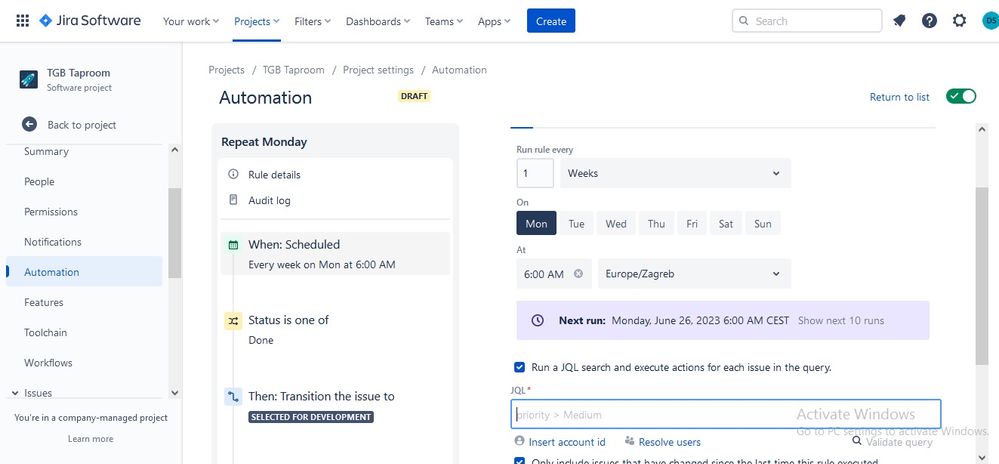Screen dimensions: 999x464
Task: Open the app switcher grid icon
Action: tap(22, 21)
